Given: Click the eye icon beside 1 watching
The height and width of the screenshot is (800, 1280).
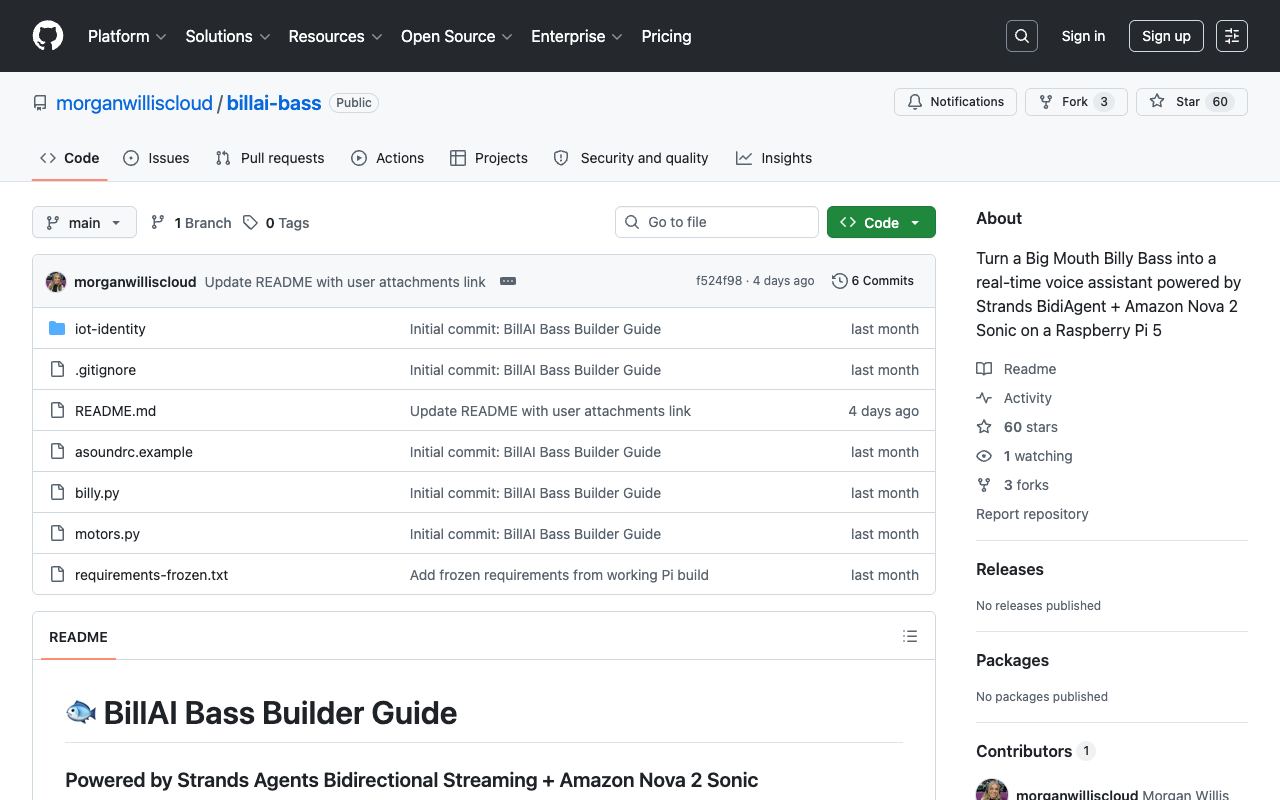Looking at the screenshot, I should 984,456.
